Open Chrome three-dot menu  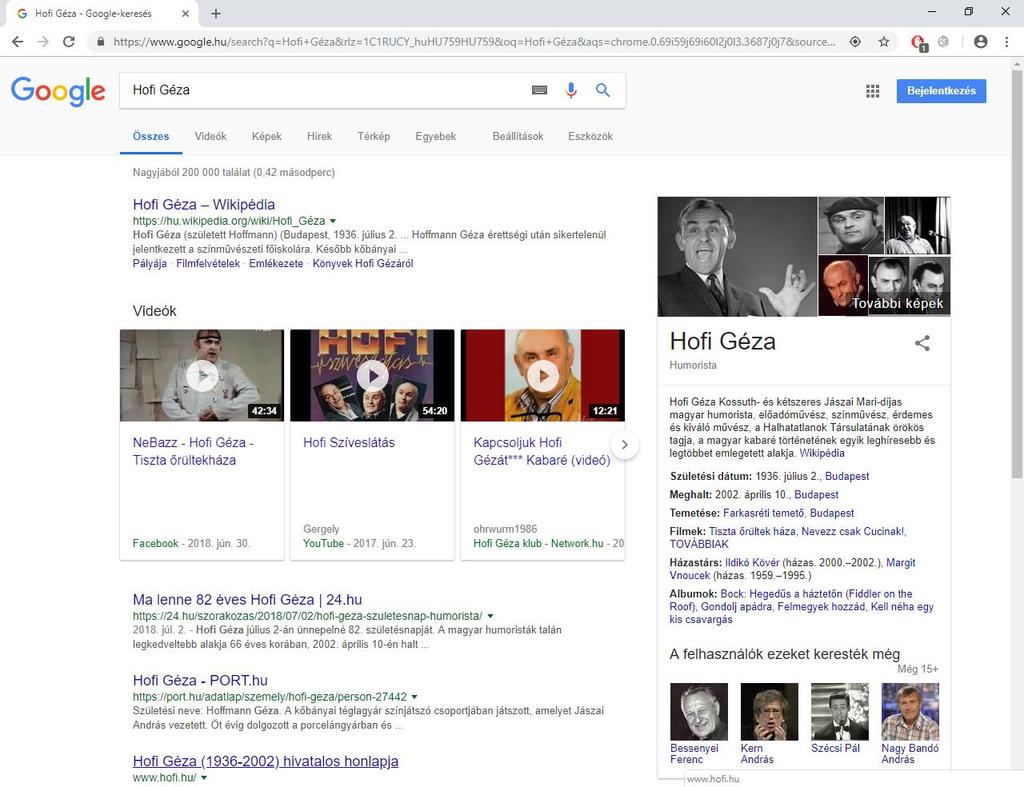coord(1006,42)
